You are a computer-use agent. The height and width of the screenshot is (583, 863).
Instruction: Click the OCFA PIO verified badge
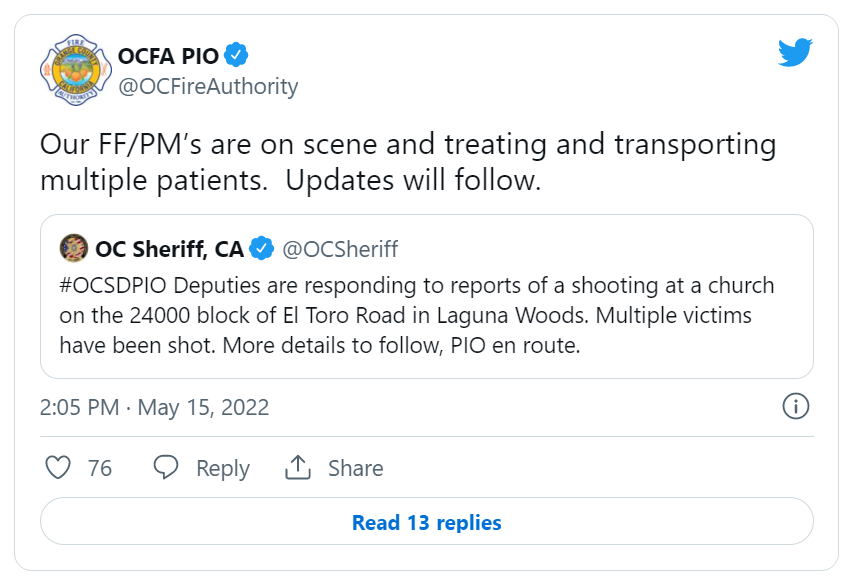236,55
